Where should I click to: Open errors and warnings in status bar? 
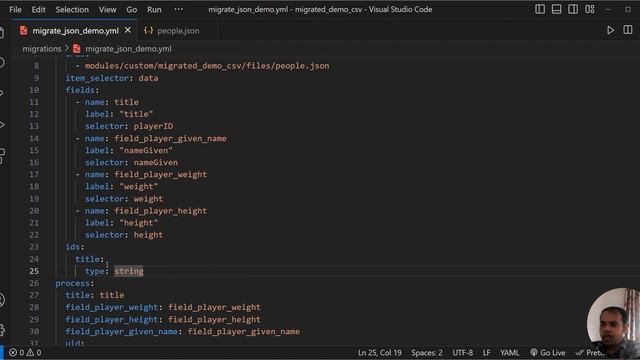(25, 353)
